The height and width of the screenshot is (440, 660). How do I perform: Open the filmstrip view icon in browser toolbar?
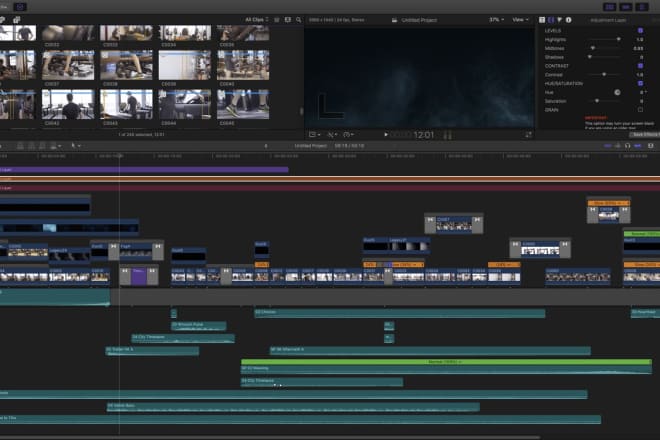tap(288, 20)
